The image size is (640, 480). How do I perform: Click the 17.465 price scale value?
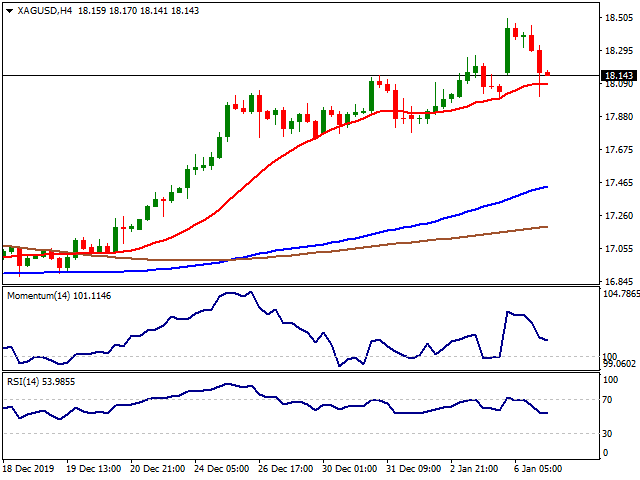tap(619, 183)
